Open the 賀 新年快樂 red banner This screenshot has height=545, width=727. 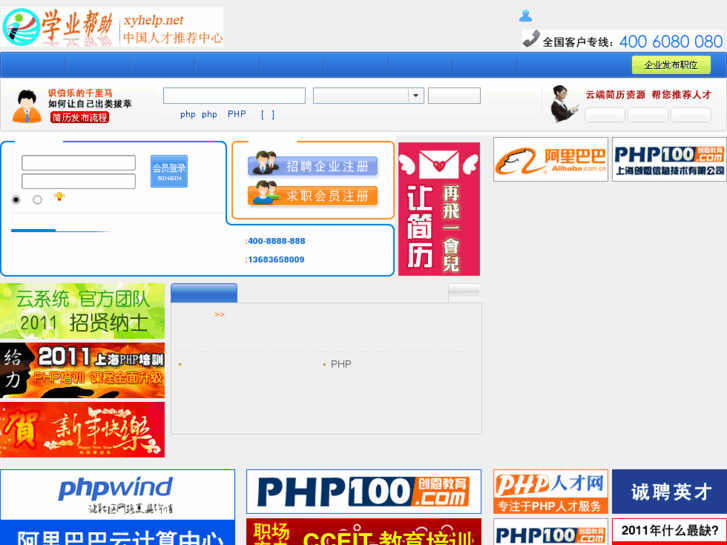pyautogui.click(x=83, y=430)
